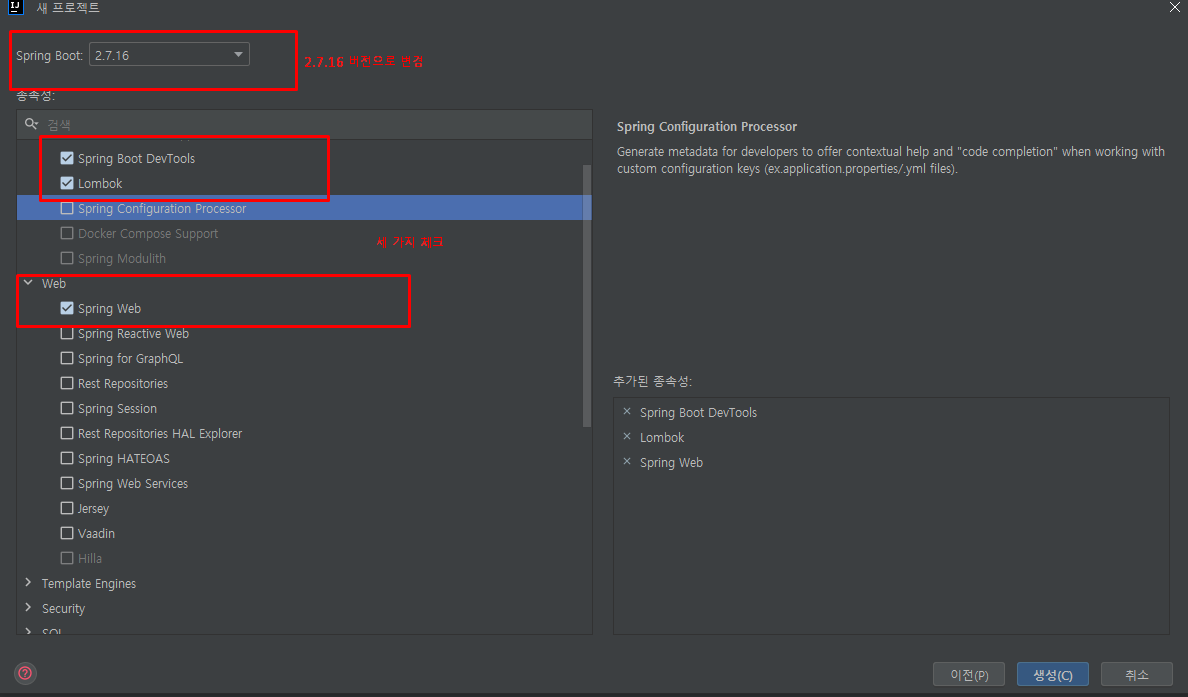
Task: Close the new project dialog
Action: (1174, 7)
